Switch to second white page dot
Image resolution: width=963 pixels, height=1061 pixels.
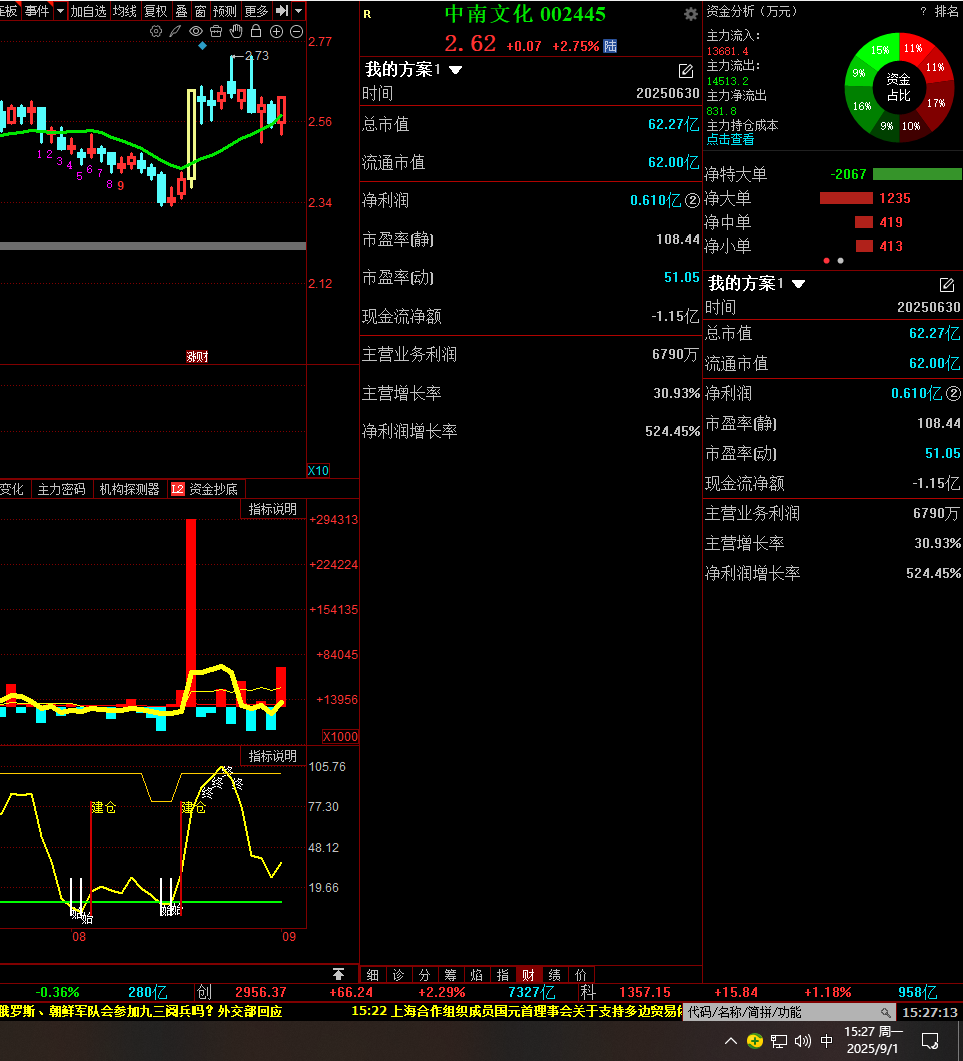coord(841,261)
